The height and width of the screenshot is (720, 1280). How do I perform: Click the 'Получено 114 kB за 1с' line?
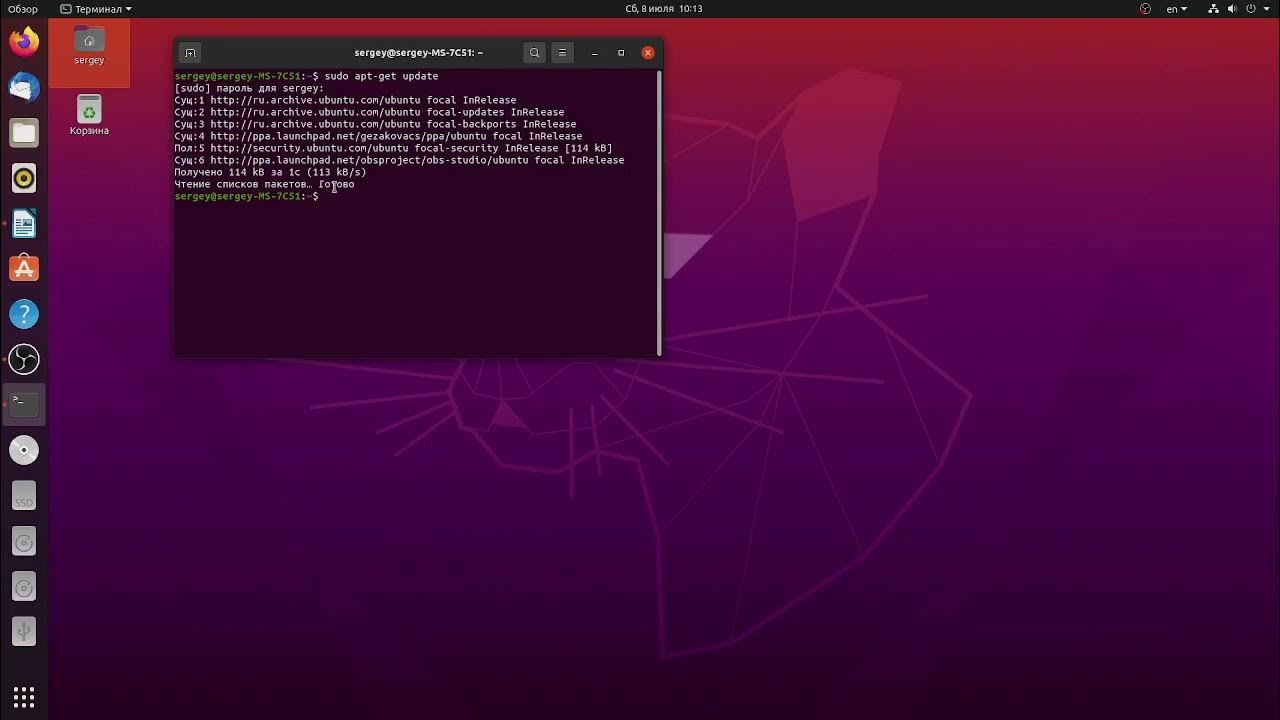[270, 172]
